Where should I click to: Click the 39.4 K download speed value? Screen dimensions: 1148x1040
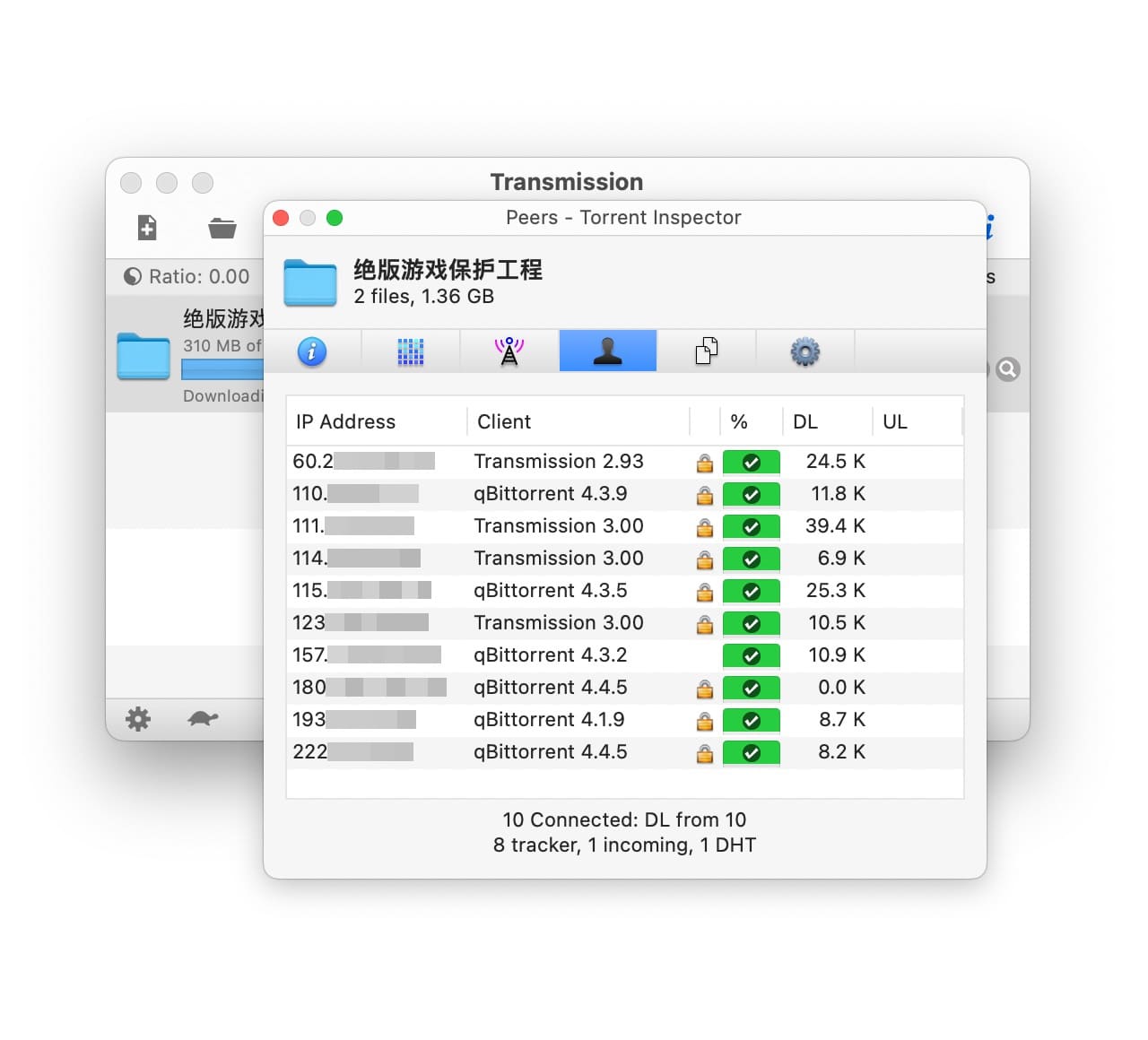[836, 525]
